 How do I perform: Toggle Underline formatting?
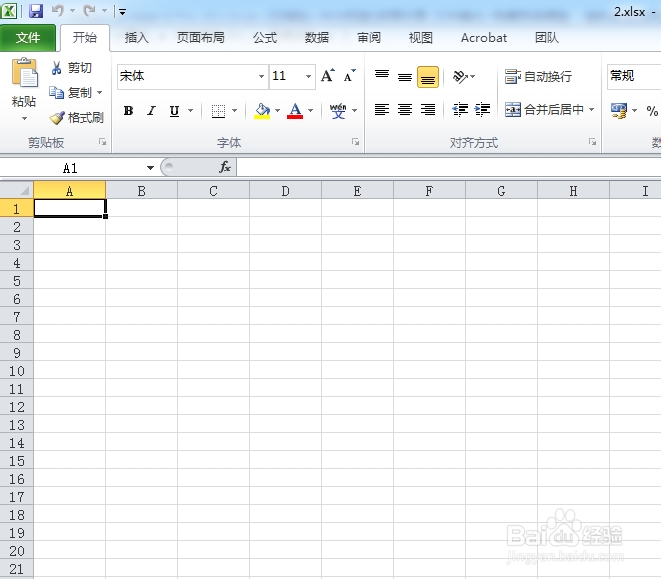tap(174, 111)
